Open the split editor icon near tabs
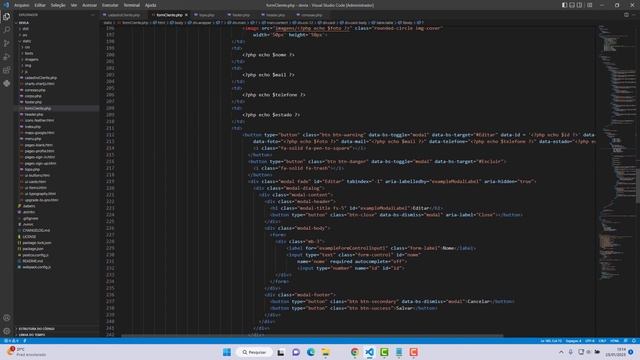 click(x=626, y=15)
